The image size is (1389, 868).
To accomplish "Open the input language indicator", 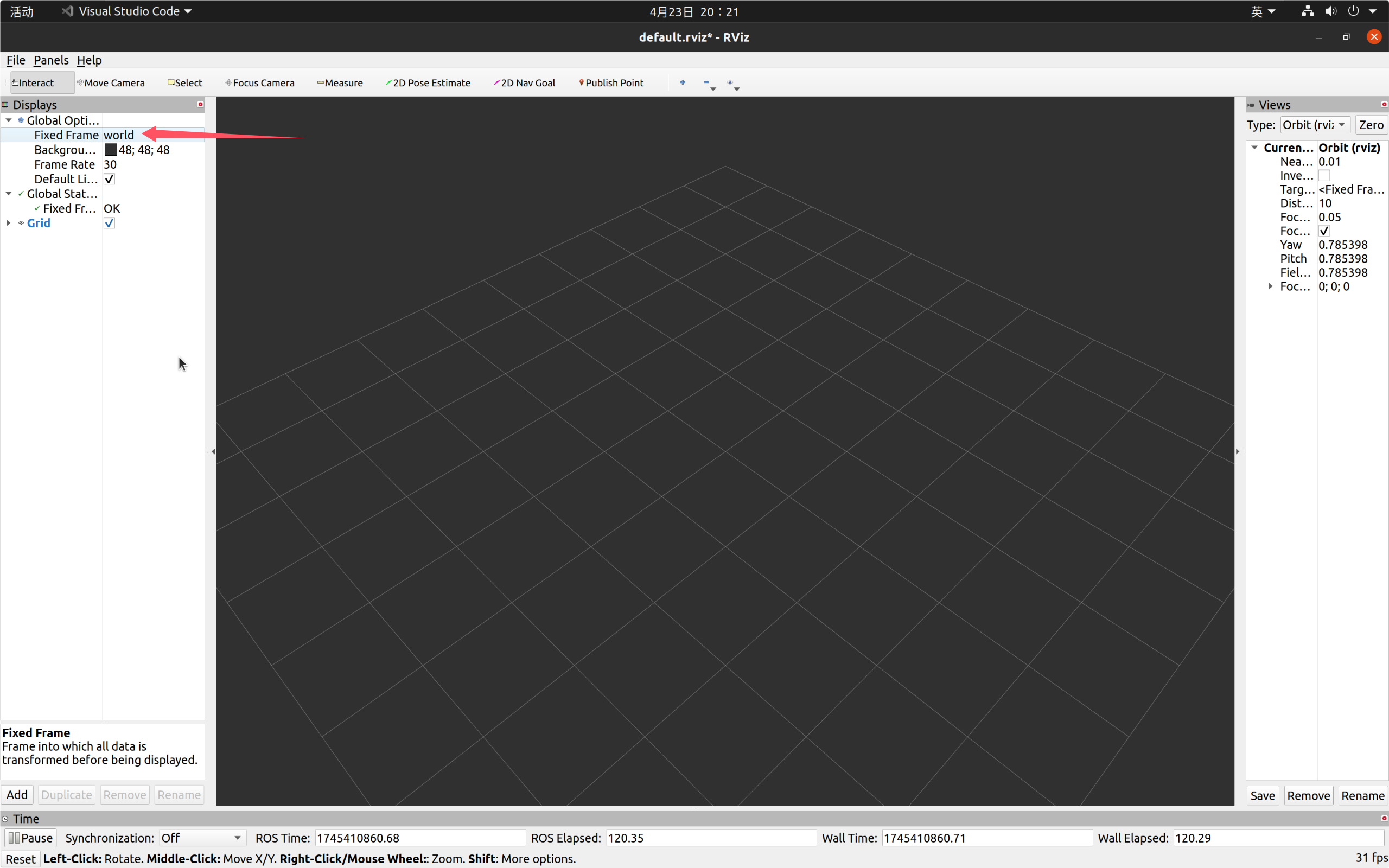I will pyautogui.click(x=1262, y=11).
